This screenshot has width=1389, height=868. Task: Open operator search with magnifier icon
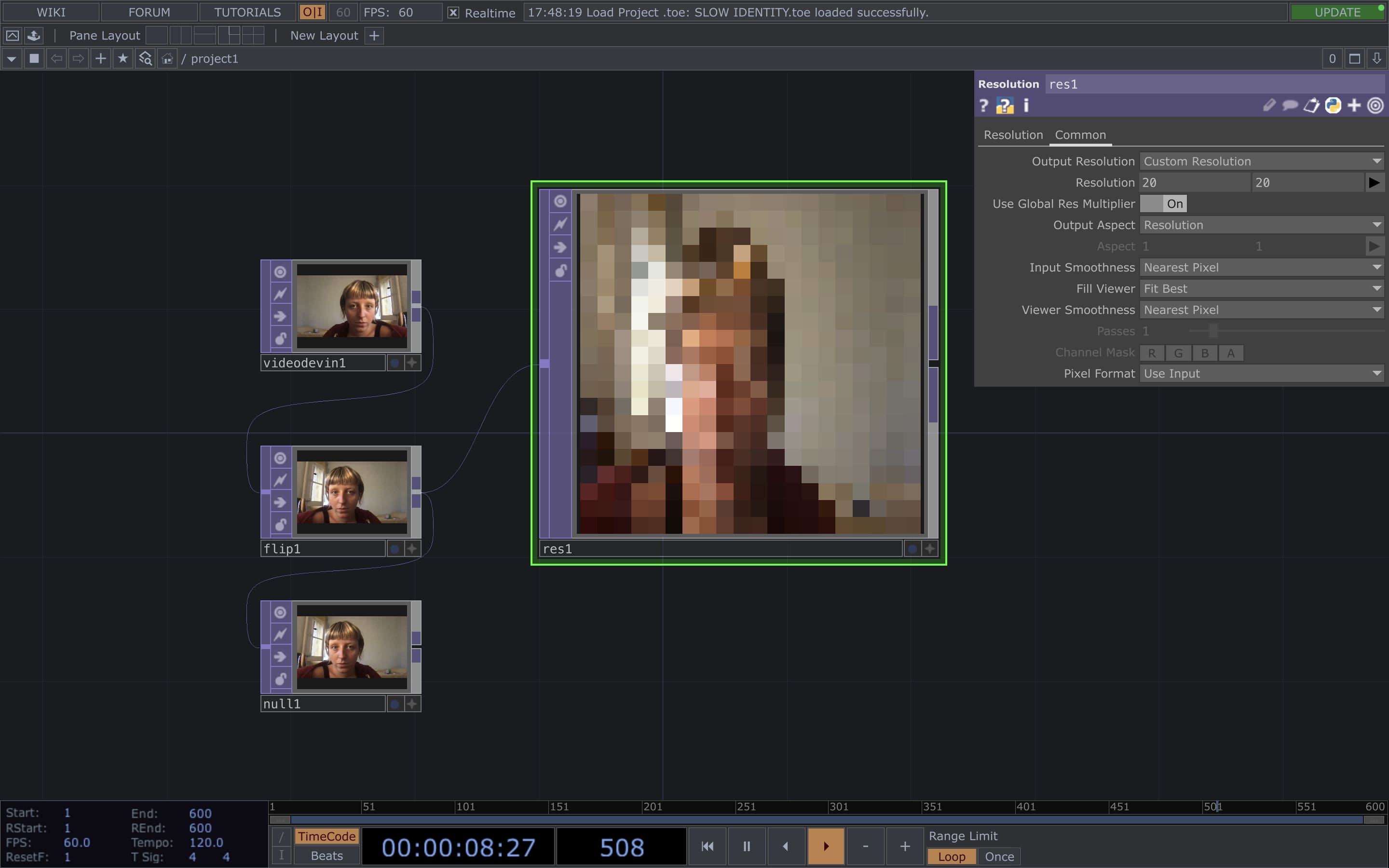[x=144, y=58]
